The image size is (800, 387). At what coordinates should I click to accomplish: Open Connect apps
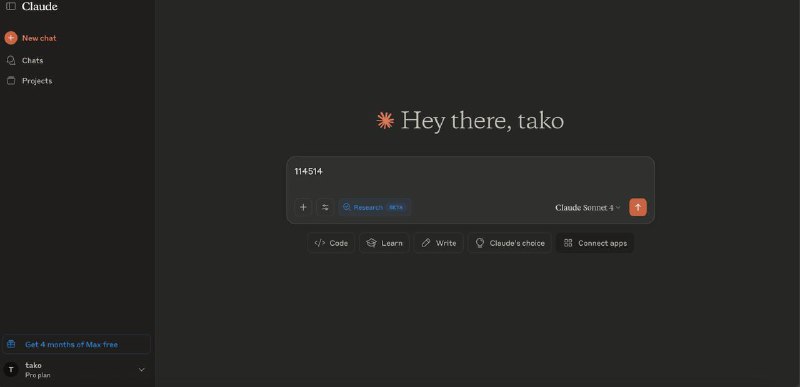(595, 243)
